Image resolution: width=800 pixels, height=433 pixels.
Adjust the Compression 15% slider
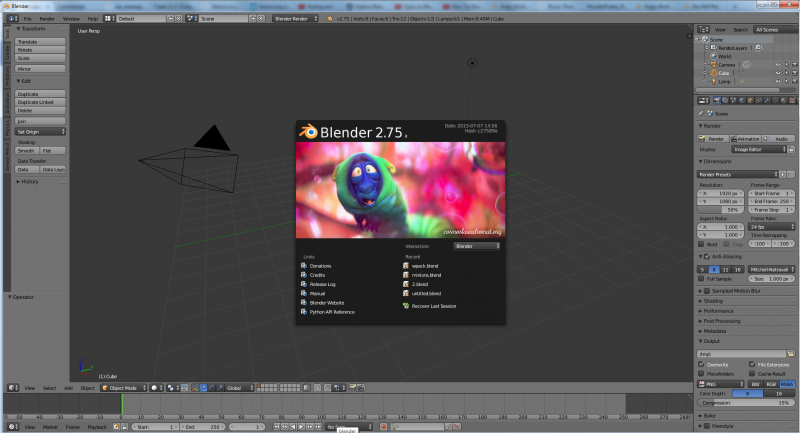(746, 403)
